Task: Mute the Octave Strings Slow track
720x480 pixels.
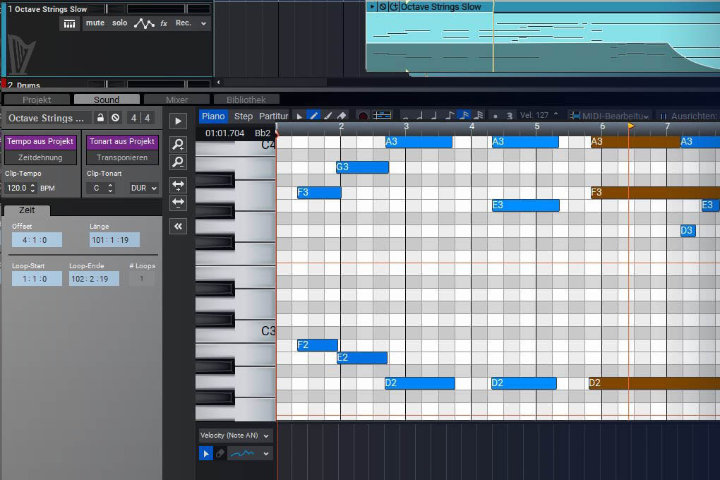Action: 95,23
